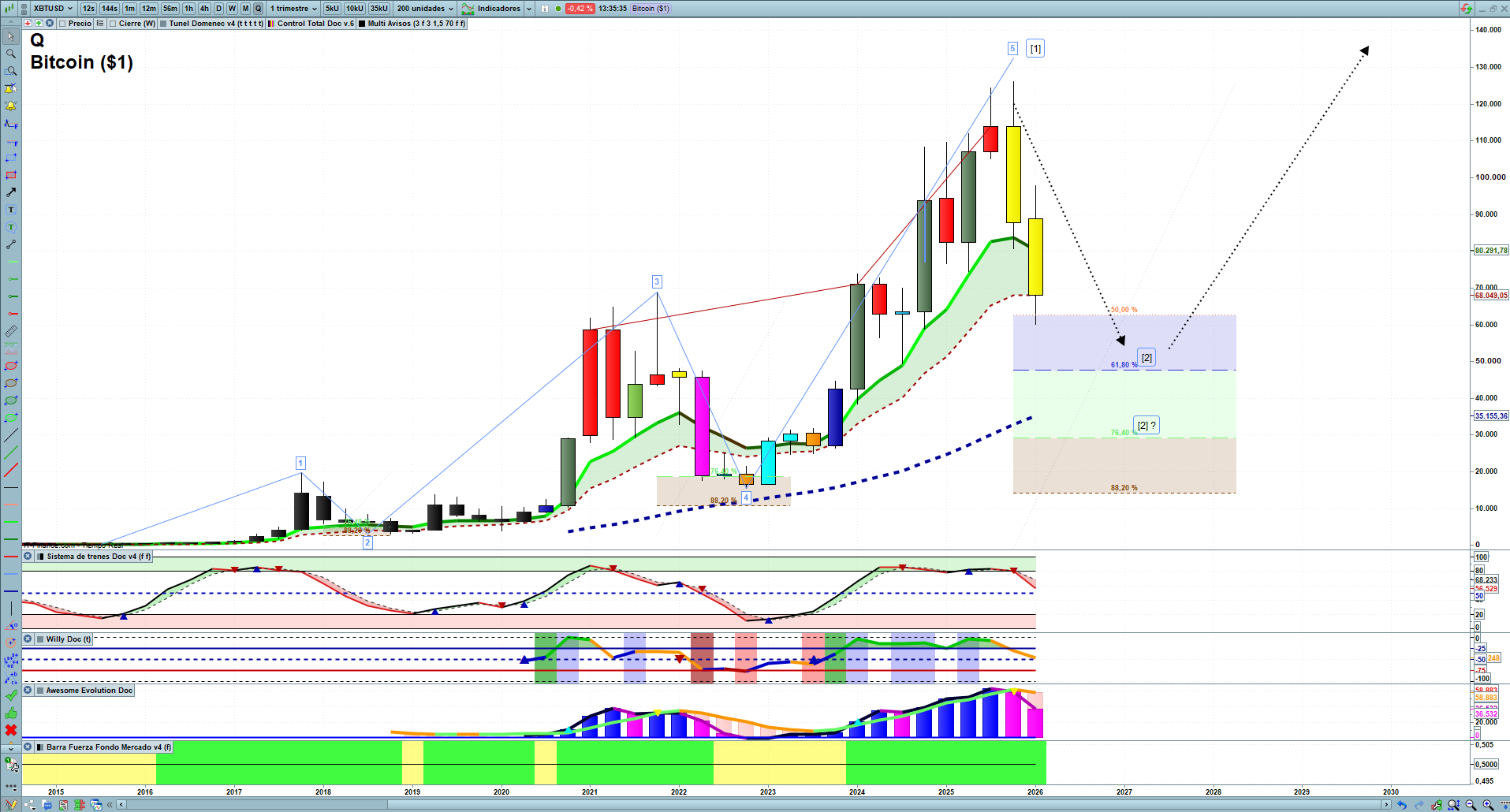1510x812 pixels.
Task: Switch to the Q quarterly timeframe
Action: click(258, 9)
